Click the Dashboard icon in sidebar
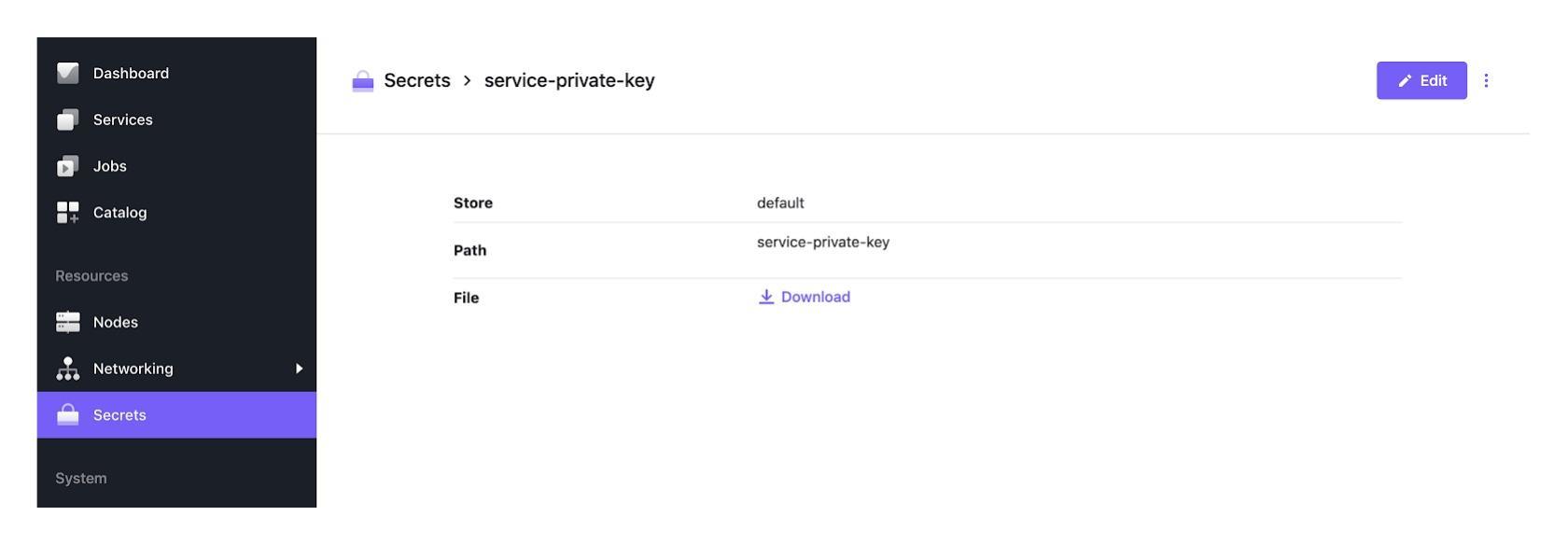 (68, 73)
